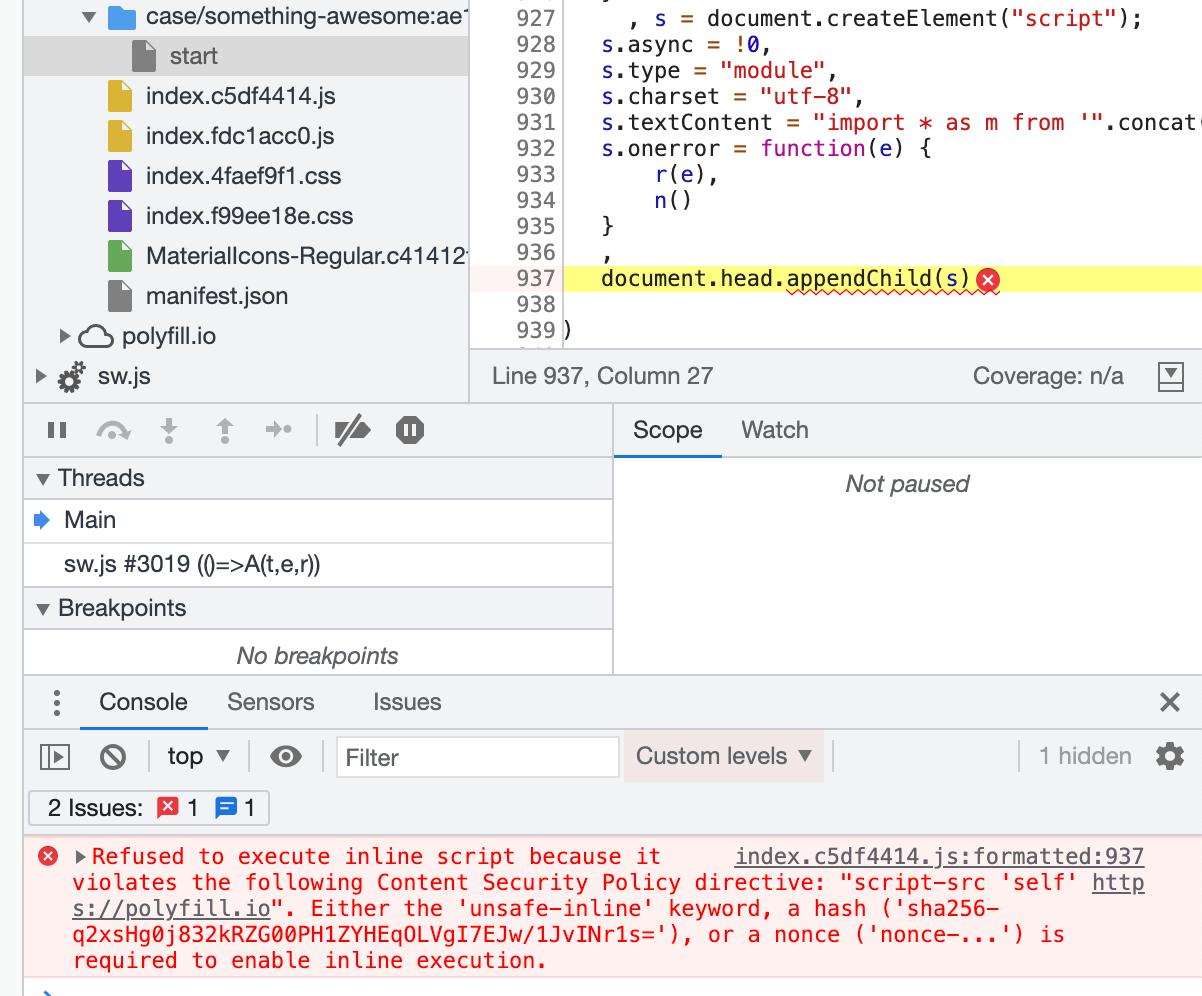Click the red error icon in console message
Image resolution: width=1202 pixels, height=996 pixels.
pyautogui.click(x=47, y=856)
